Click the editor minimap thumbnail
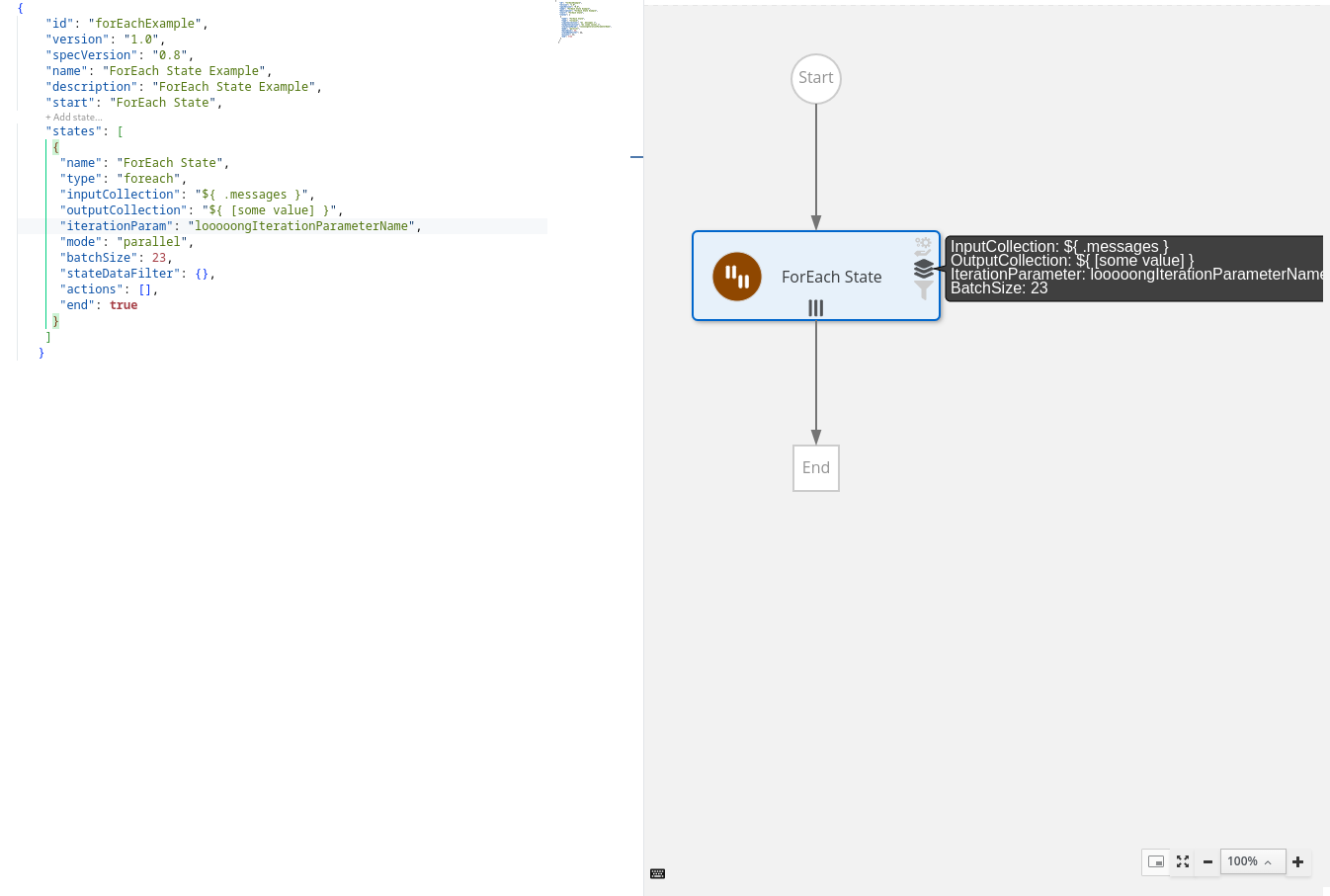 585,22
